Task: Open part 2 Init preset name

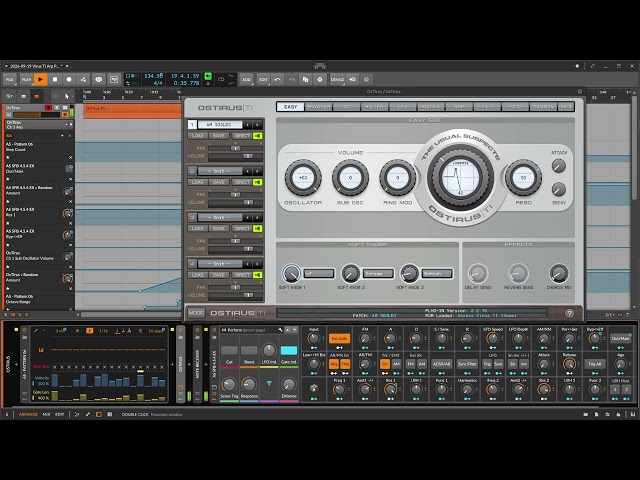Action: pos(220,171)
